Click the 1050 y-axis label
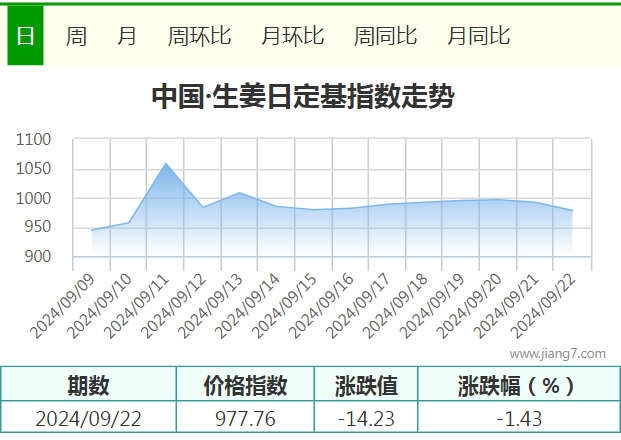The height and width of the screenshot is (440, 621). pos(34,169)
